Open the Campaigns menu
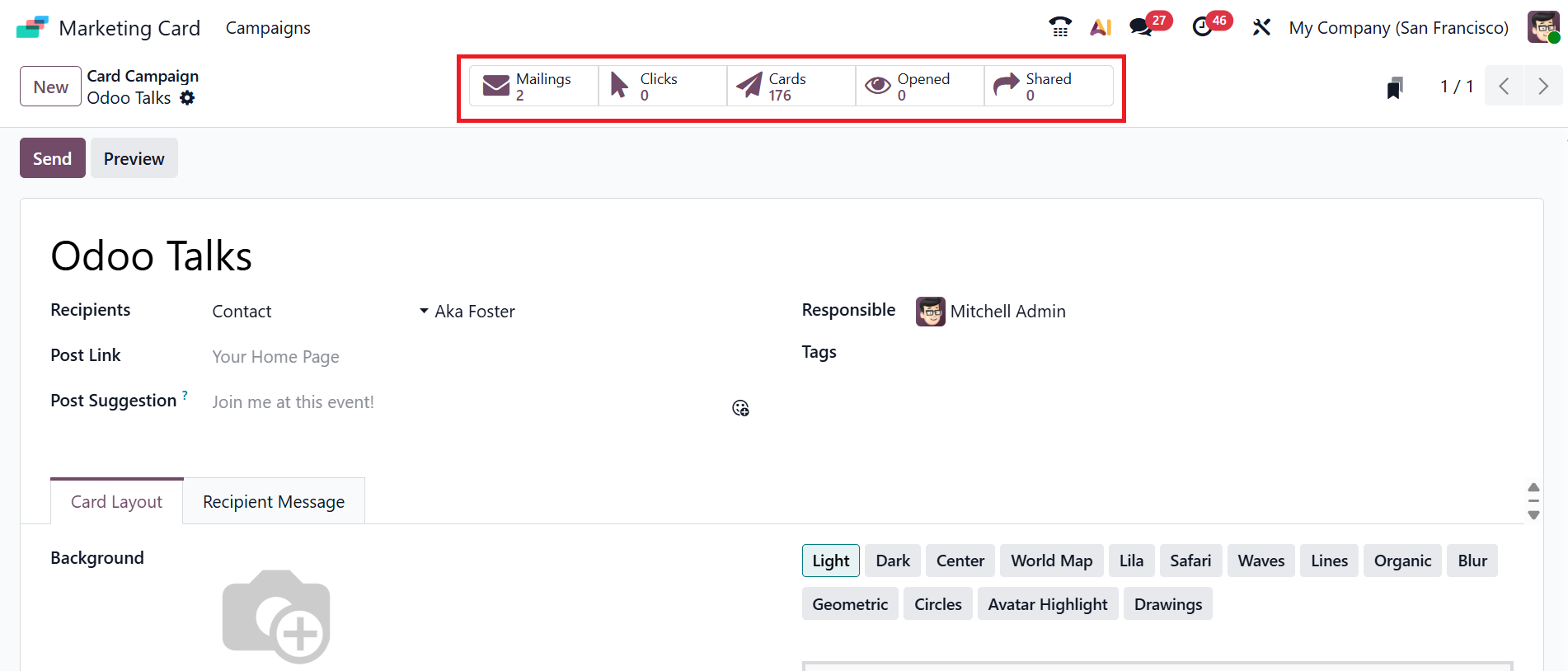The height and width of the screenshot is (671, 1568). coord(268,28)
